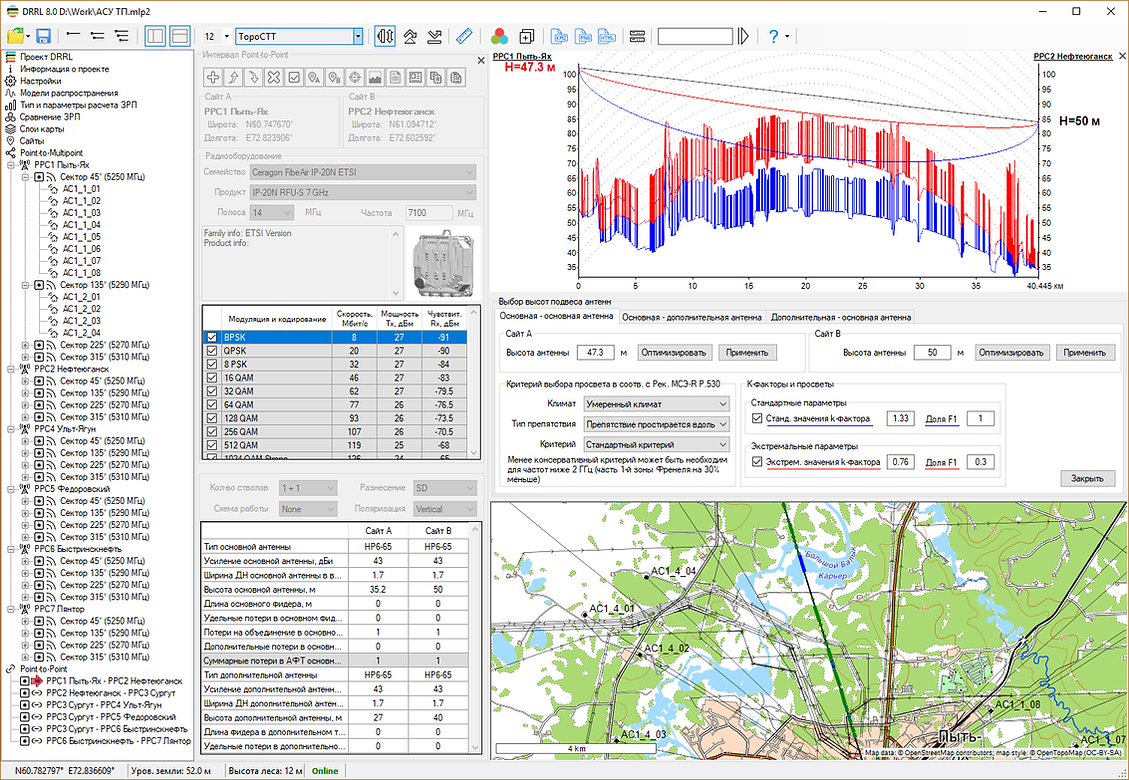The image size is (1129, 780).
Task: Open project folder icon in toolbar
Action: pos(15,36)
